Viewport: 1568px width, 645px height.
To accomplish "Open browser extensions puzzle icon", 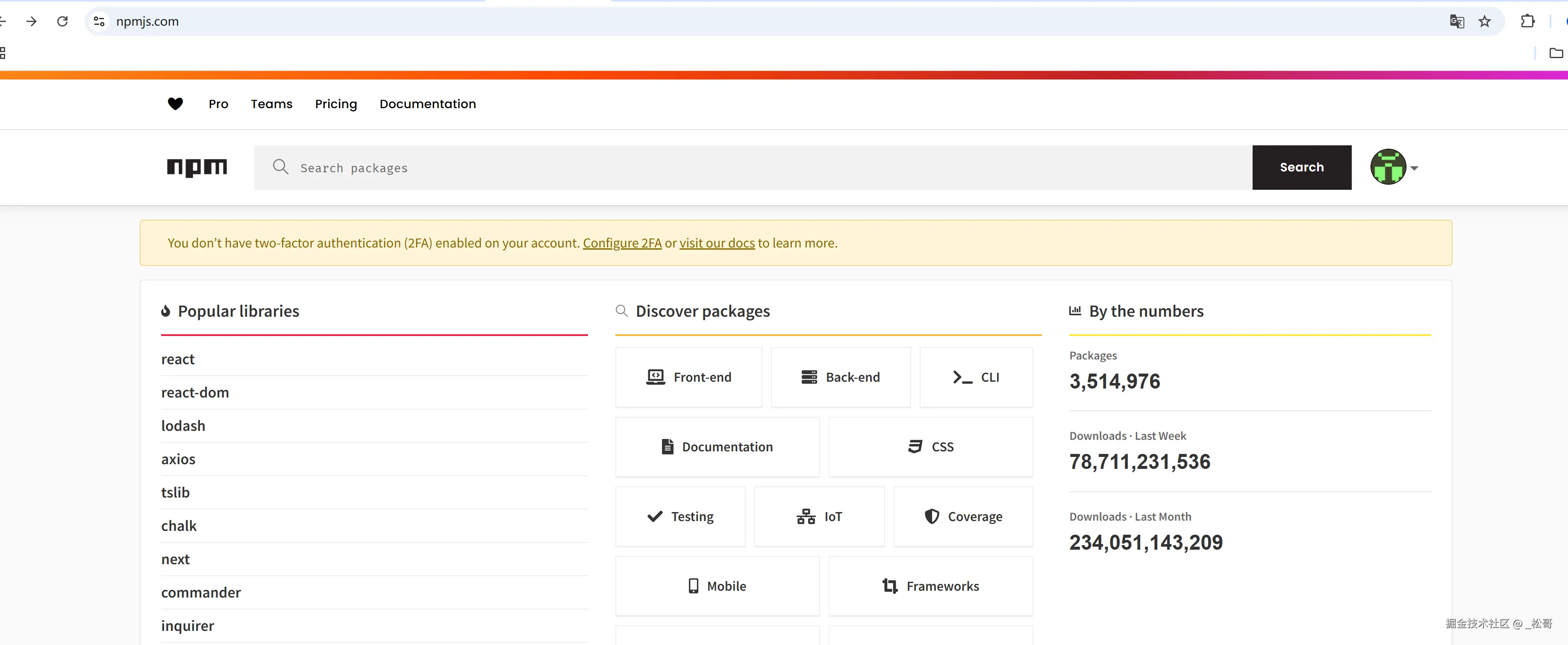I will pos(1527,22).
